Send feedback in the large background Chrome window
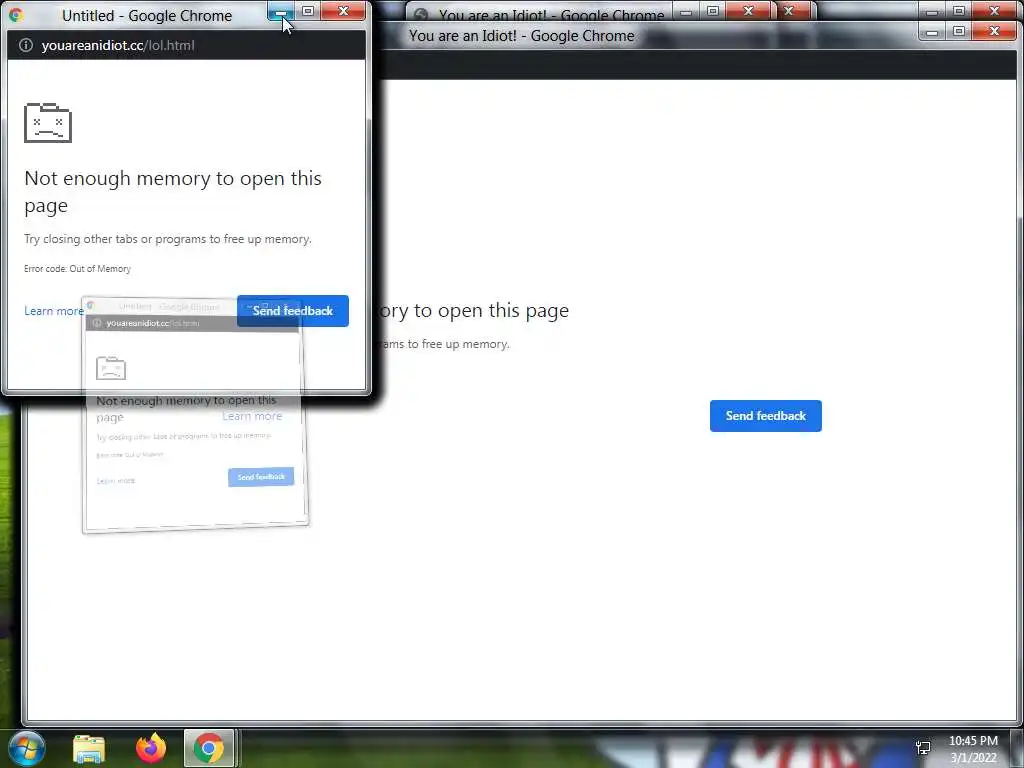The image size is (1024, 768). pos(765,416)
